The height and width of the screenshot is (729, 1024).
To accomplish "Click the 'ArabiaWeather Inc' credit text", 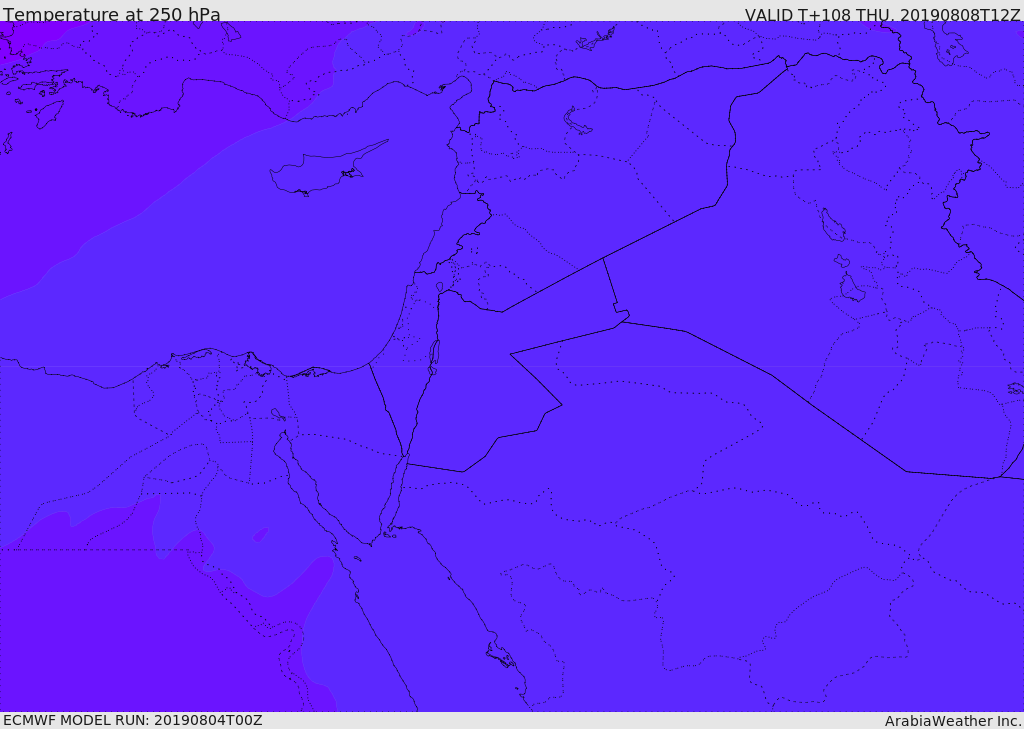I will tap(953, 721).
